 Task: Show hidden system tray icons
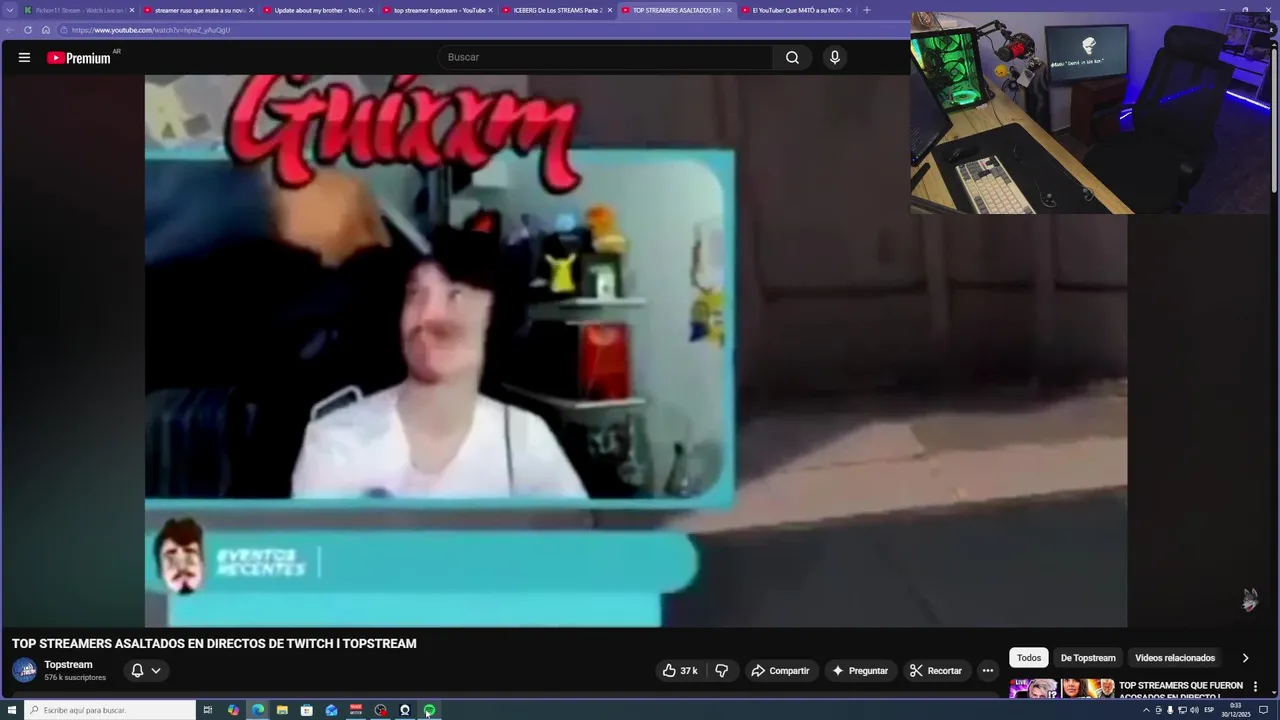tap(1146, 710)
